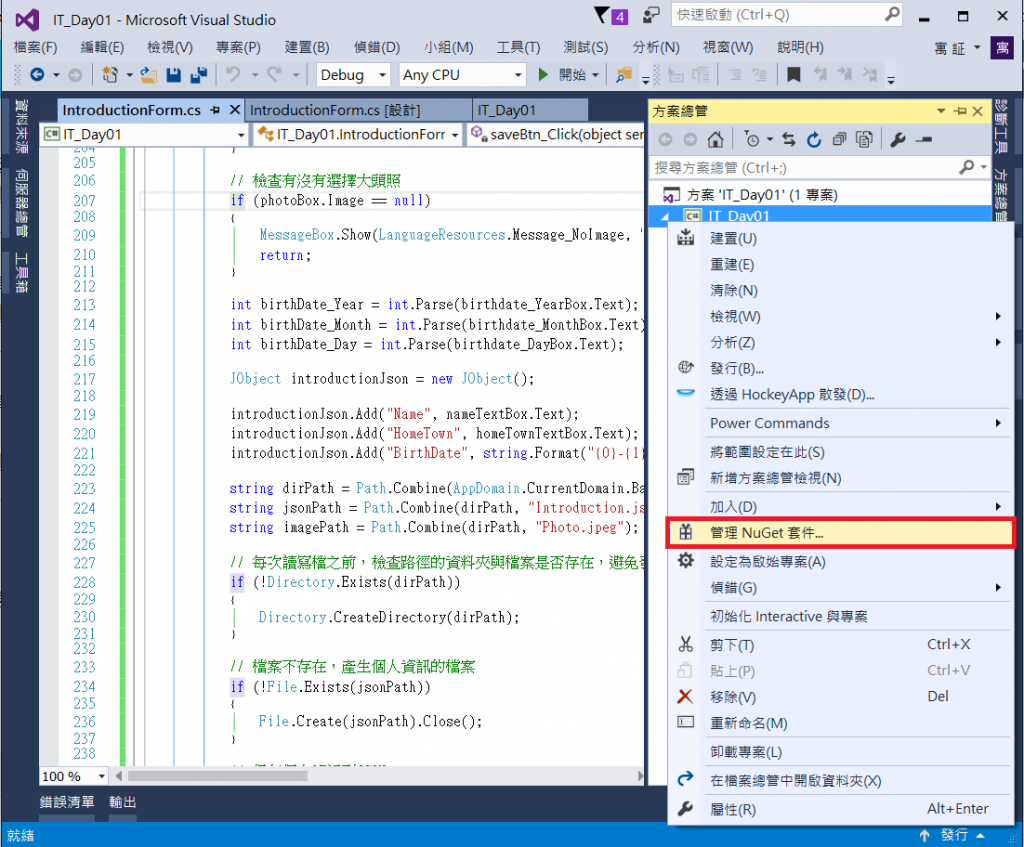Open Power Commands submenu
Viewport: 1024px width, 847px height.
click(x=840, y=423)
